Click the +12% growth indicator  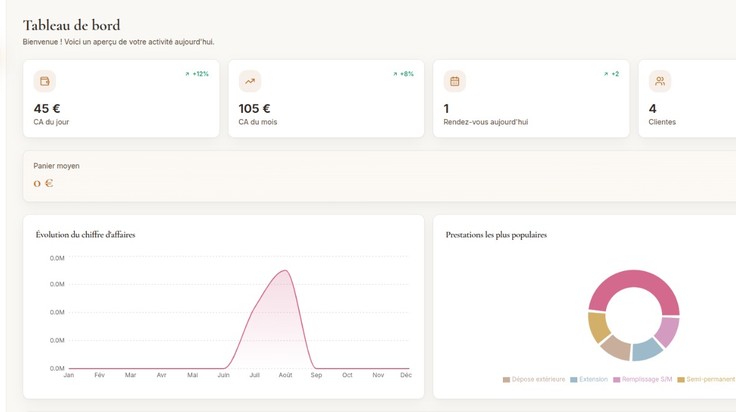pos(197,74)
